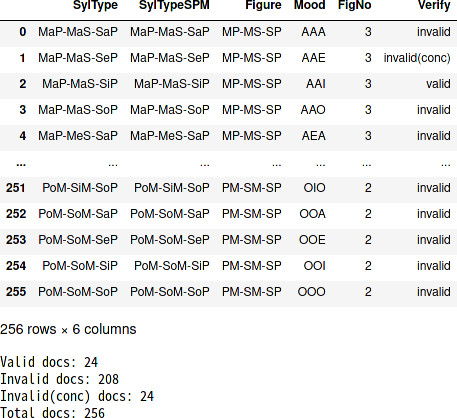Select row index 251

[x=16, y=188]
